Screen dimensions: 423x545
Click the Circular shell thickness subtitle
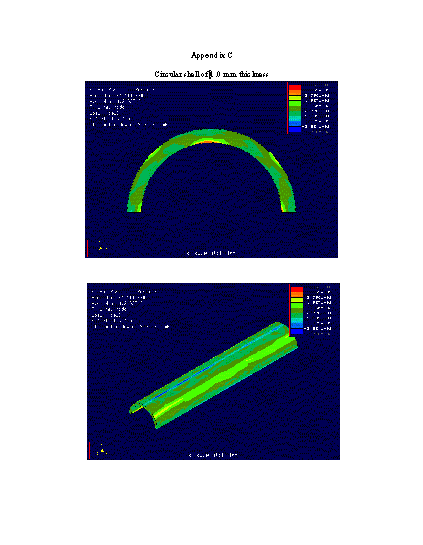pyautogui.click(x=211, y=74)
